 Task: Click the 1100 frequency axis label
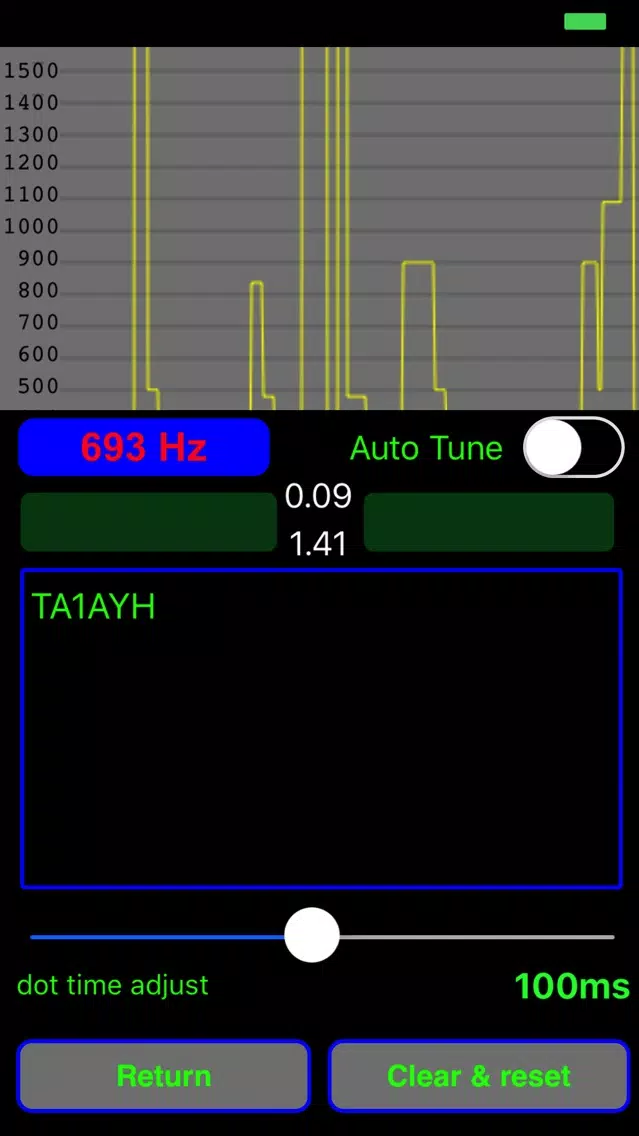[x=31, y=195]
